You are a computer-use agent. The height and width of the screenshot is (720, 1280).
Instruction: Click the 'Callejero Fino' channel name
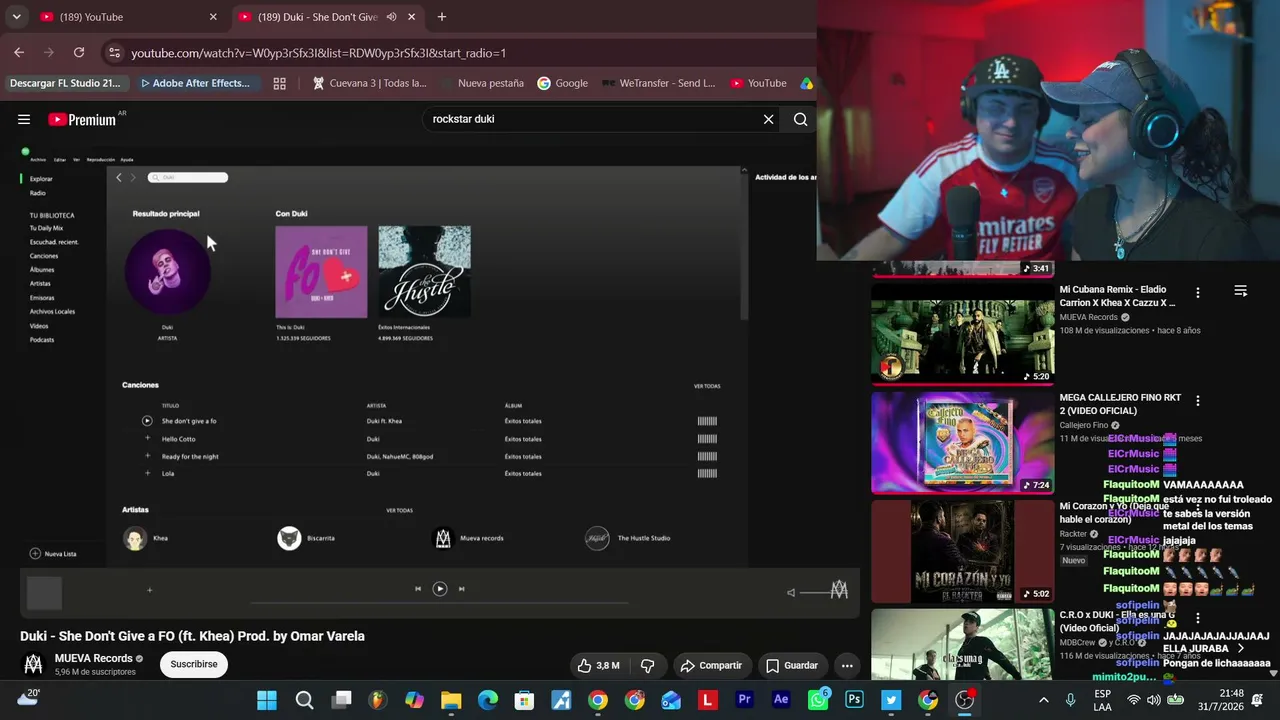(1084, 425)
